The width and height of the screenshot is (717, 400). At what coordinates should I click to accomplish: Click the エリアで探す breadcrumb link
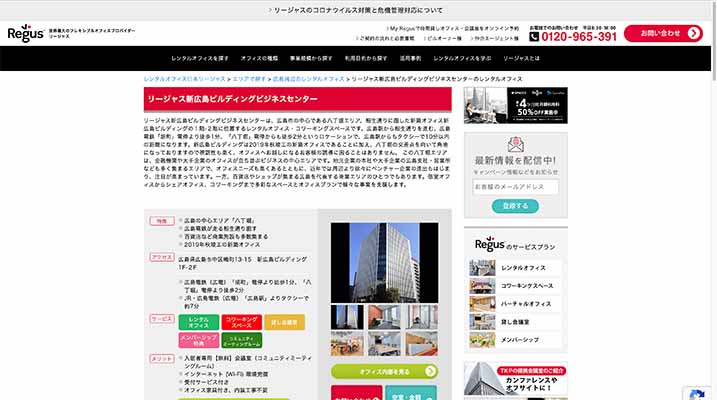pyautogui.click(x=249, y=79)
